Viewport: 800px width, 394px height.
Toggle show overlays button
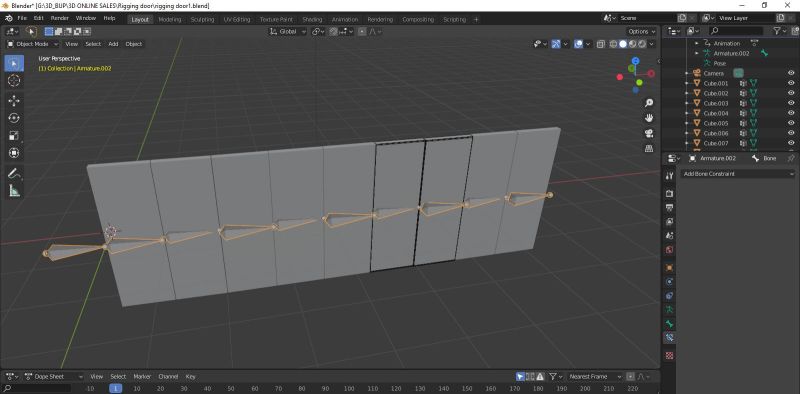tap(578, 44)
